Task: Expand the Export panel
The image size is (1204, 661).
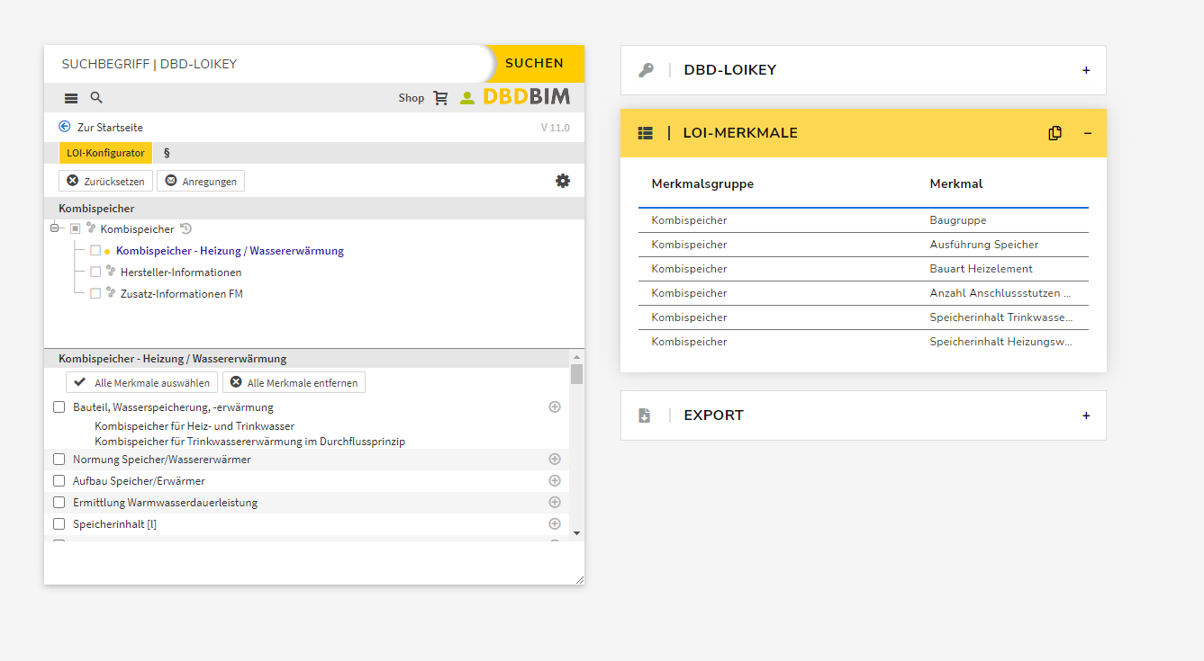Action: pyautogui.click(x=1086, y=415)
